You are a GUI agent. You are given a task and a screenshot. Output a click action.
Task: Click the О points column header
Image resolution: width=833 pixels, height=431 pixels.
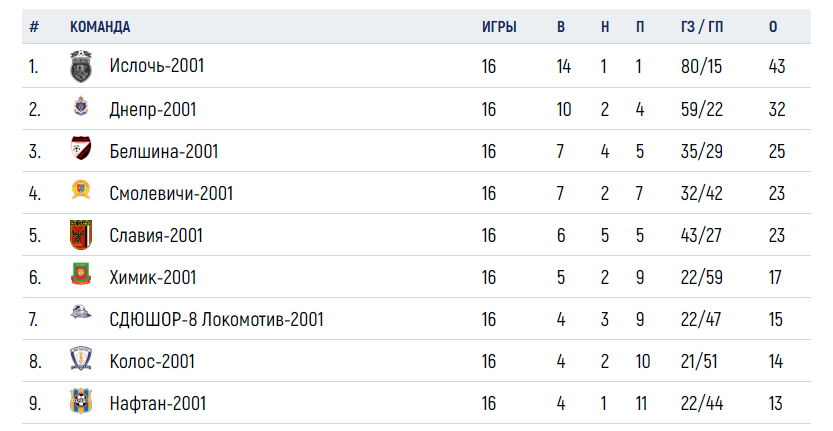[773, 27]
